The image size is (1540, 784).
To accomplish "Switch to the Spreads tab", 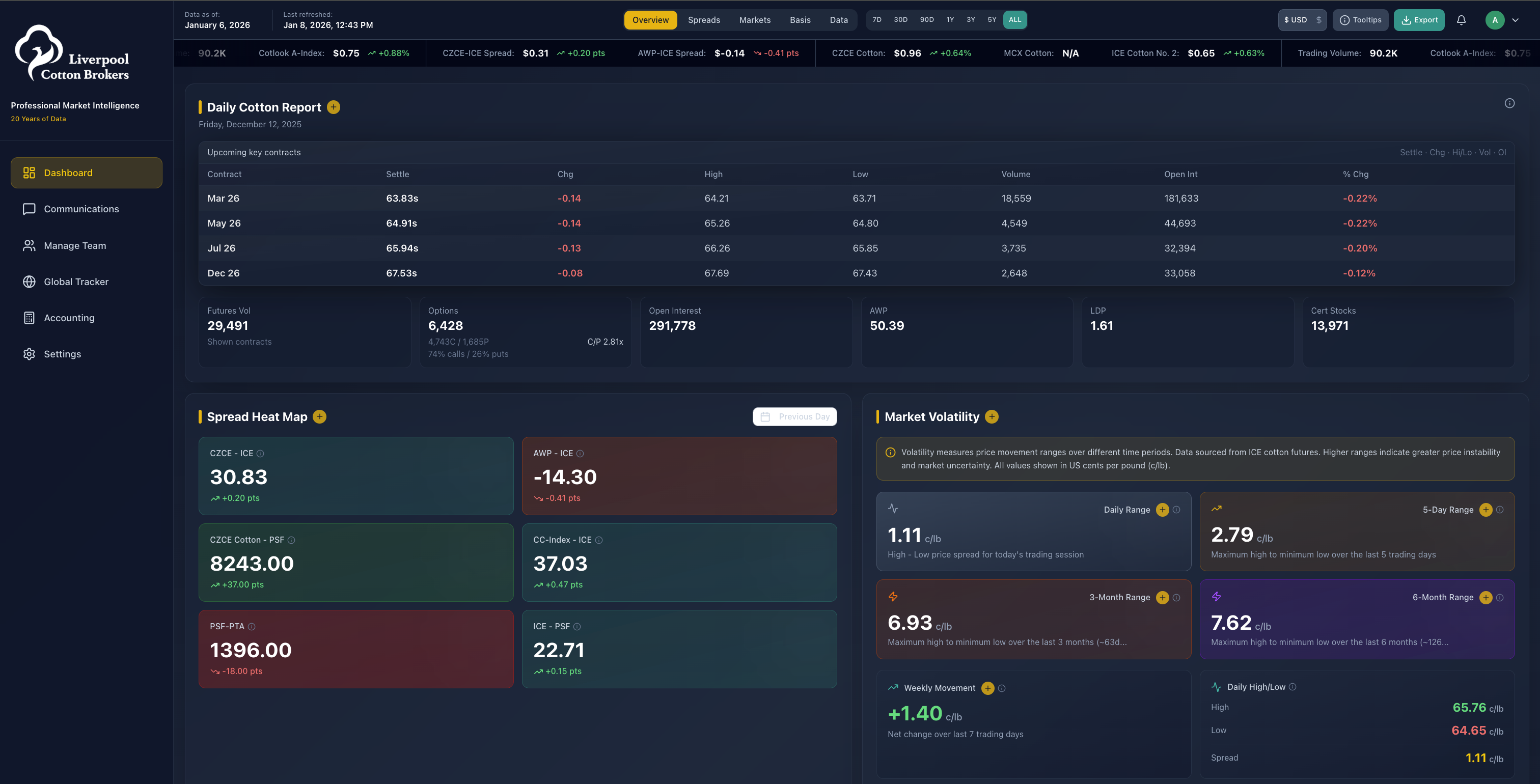I will click(704, 20).
